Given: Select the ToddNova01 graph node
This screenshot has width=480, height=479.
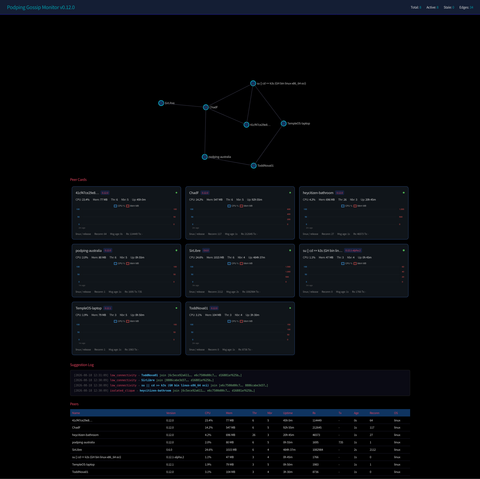Looking at the screenshot, I should pyautogui.click(x=253, y=165).
